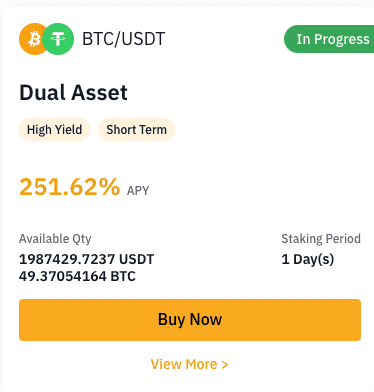
Task: Click the green Tether USDT icon
Action: tap(58, 39)
